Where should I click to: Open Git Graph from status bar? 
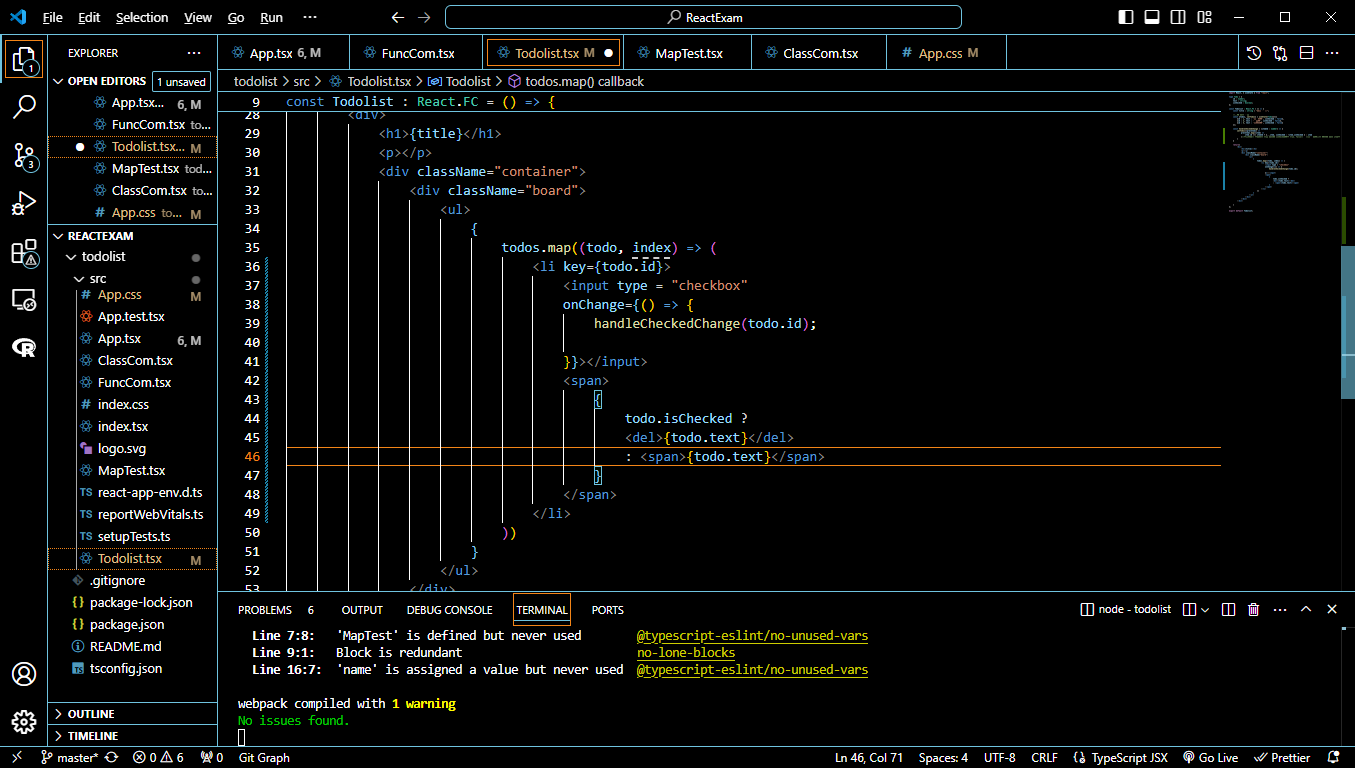click(x=264, y=758)
